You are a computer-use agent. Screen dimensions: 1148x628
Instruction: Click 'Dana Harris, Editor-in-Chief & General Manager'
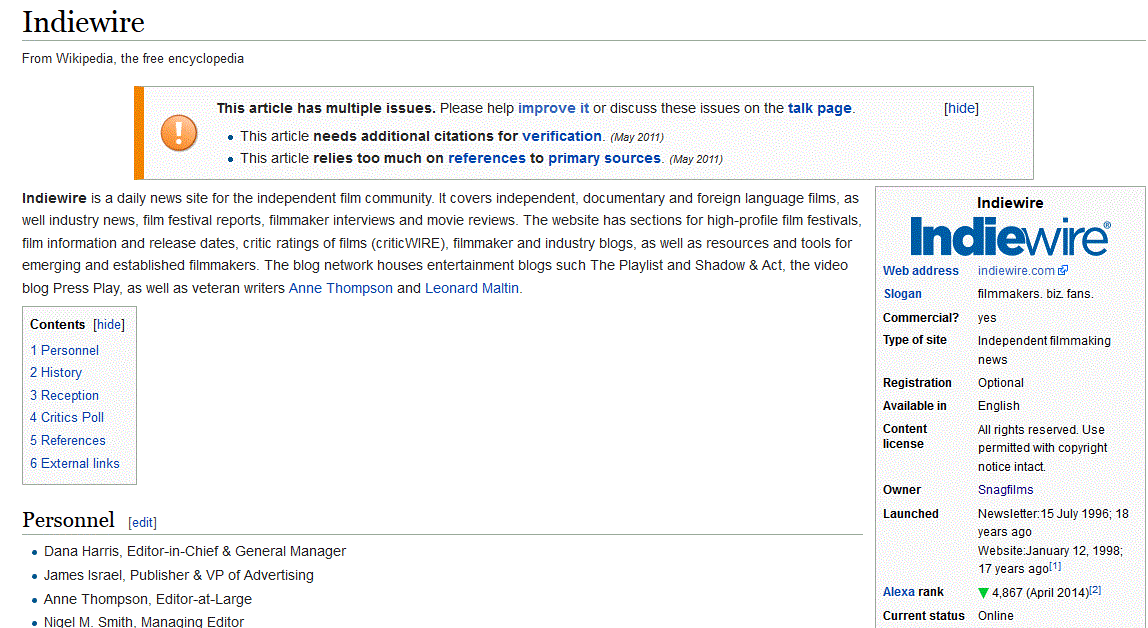coord(195,551)
